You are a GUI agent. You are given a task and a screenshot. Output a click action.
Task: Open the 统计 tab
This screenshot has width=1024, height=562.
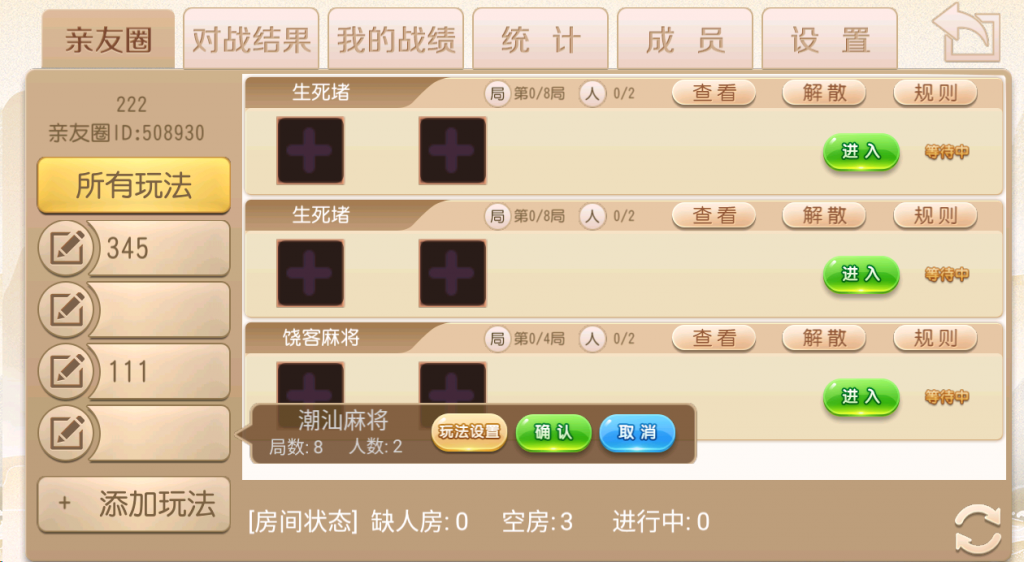click(x=540, y=39)
